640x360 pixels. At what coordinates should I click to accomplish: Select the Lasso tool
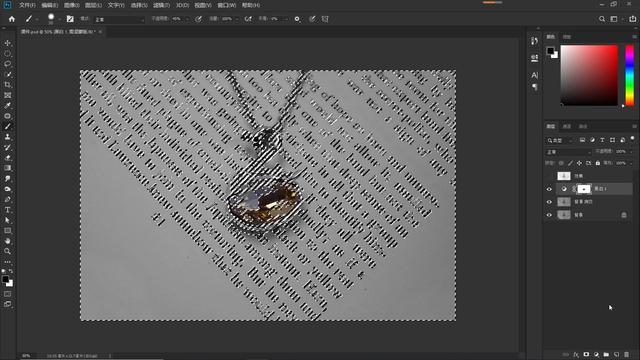click(7, 64)
